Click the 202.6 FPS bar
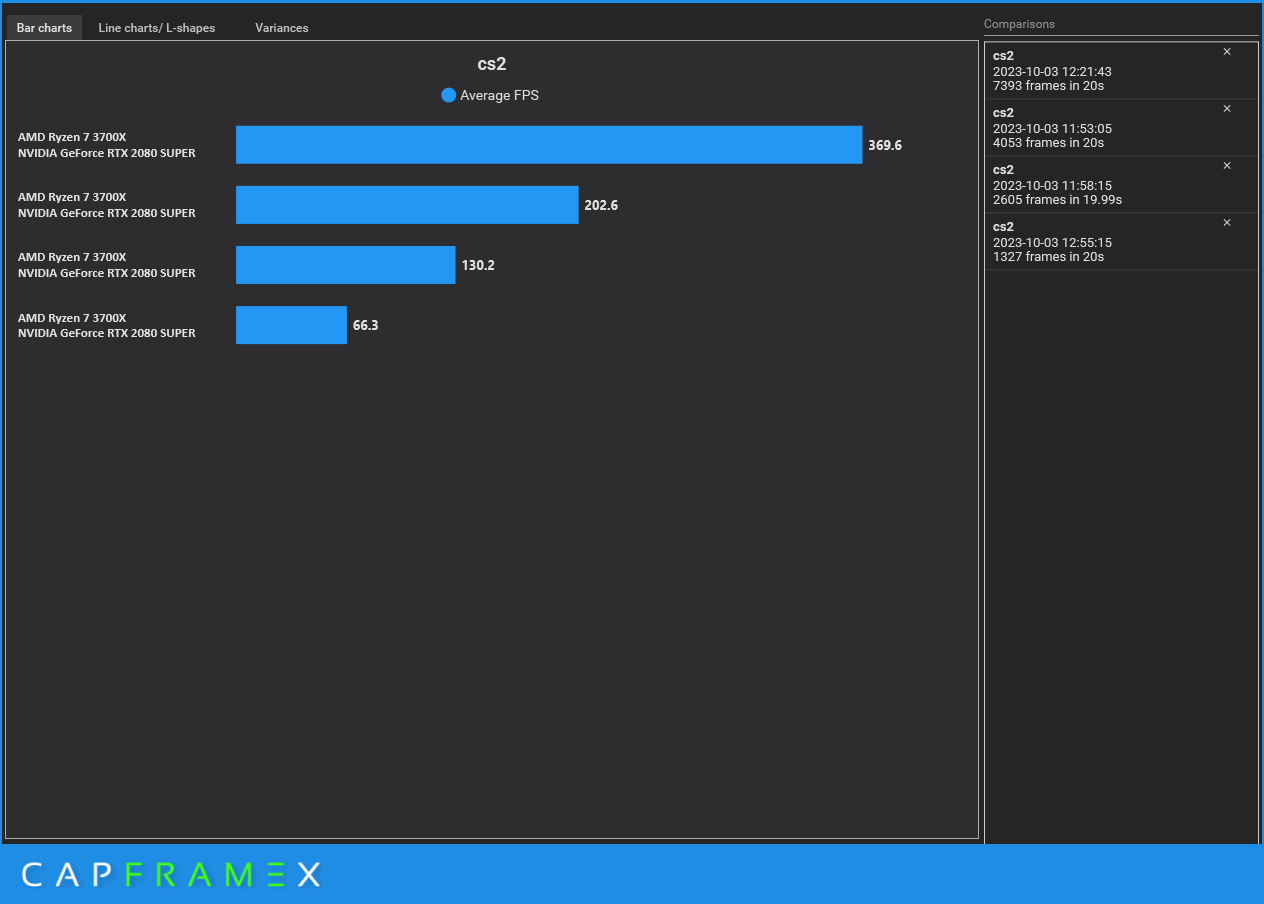This screenshot has width=1264, height=904. pos(407,205)
